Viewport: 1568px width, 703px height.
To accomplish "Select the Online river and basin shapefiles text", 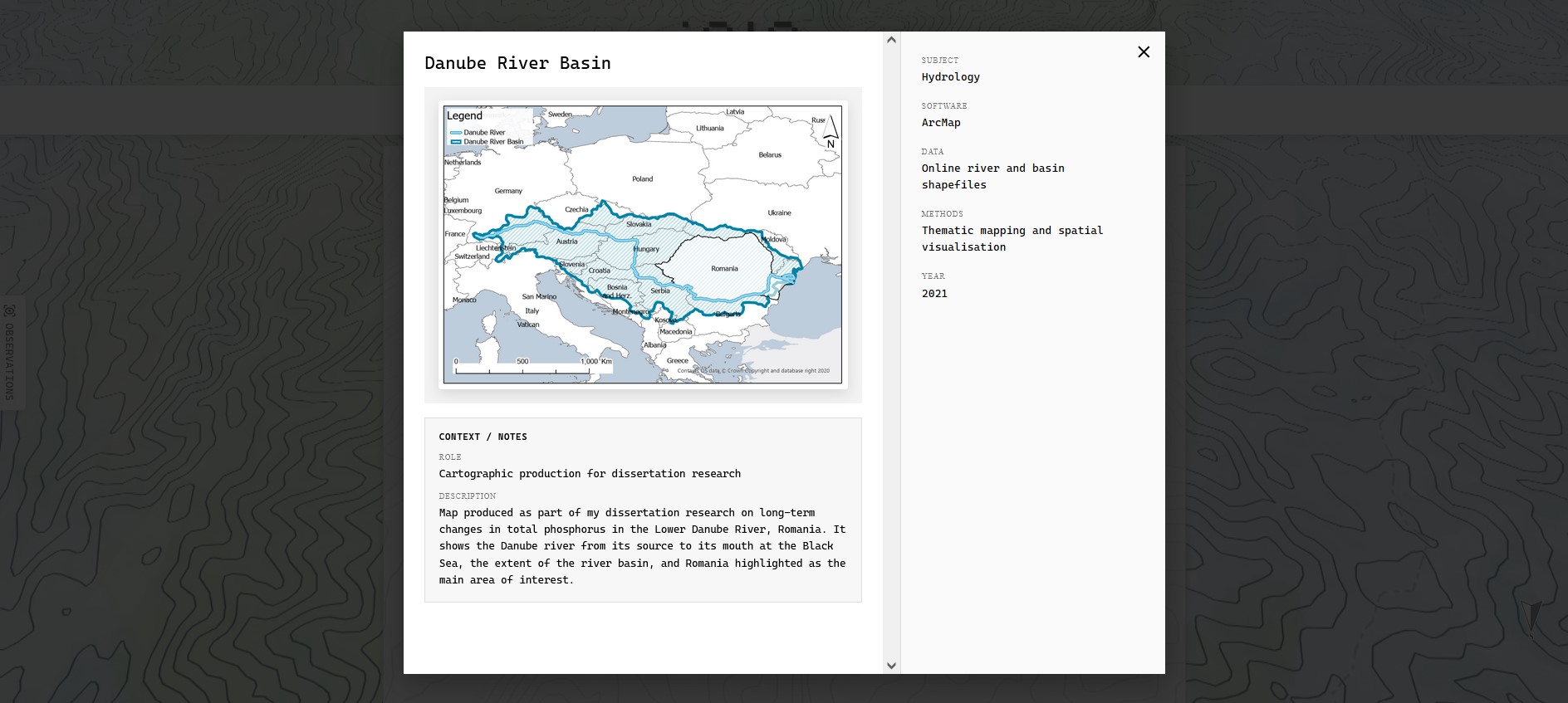I will tap(992, 177).
